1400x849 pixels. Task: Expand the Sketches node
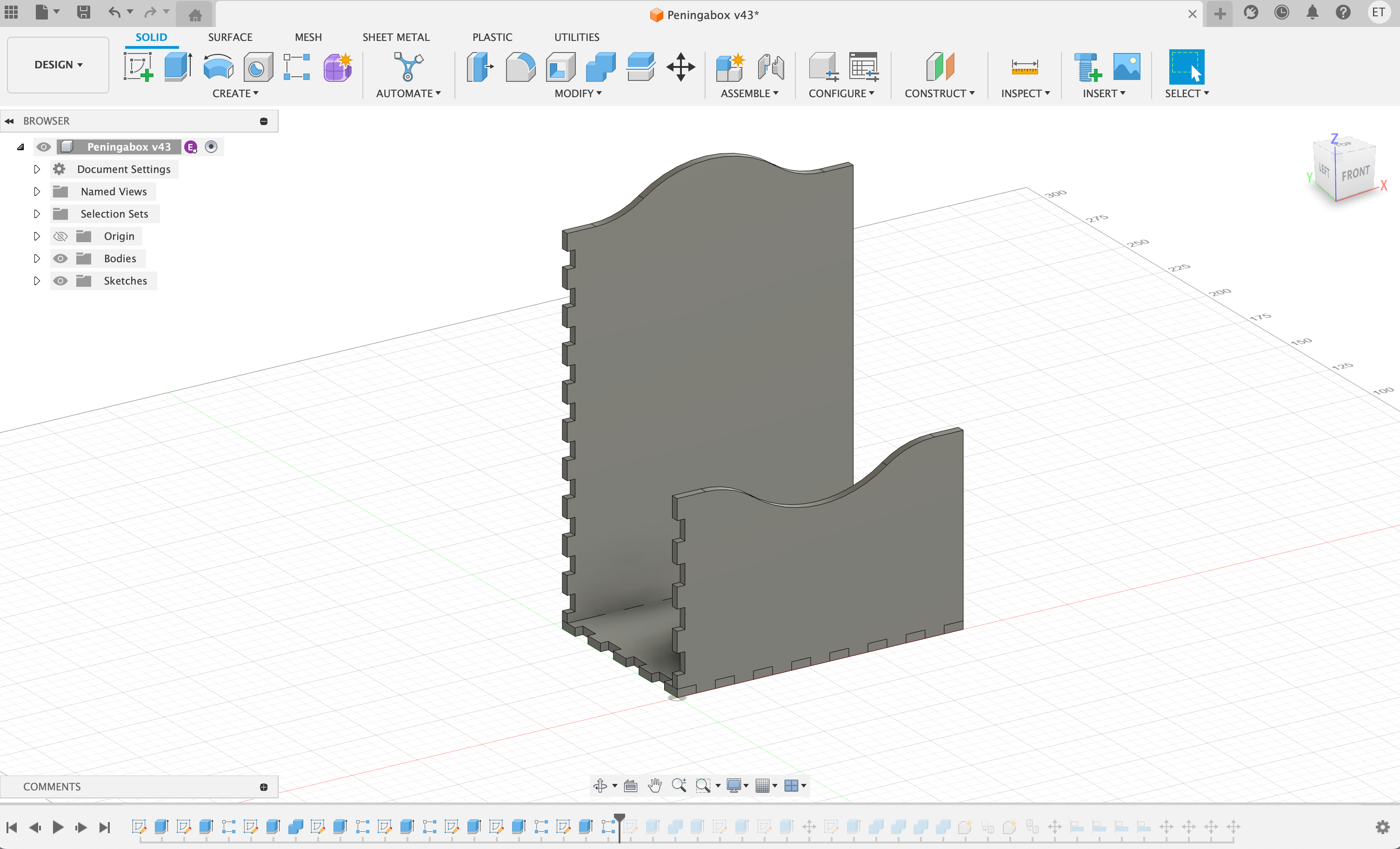(x=37, y=280)
